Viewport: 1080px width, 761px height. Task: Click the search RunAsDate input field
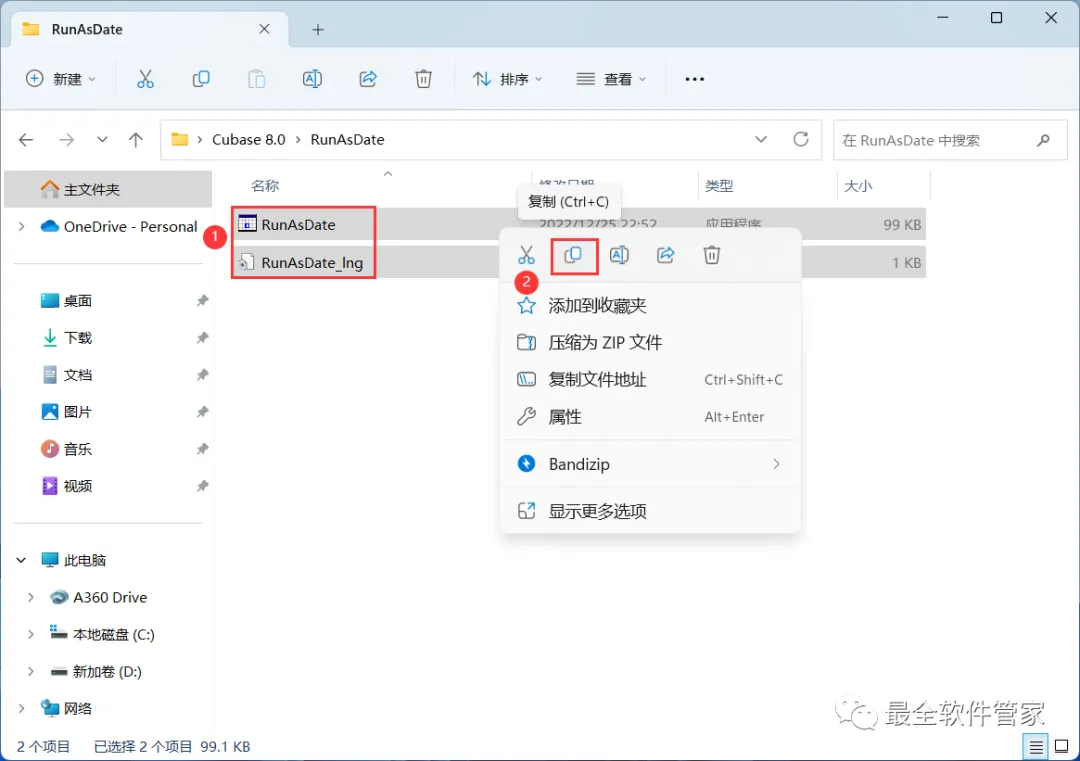(950, 140)
